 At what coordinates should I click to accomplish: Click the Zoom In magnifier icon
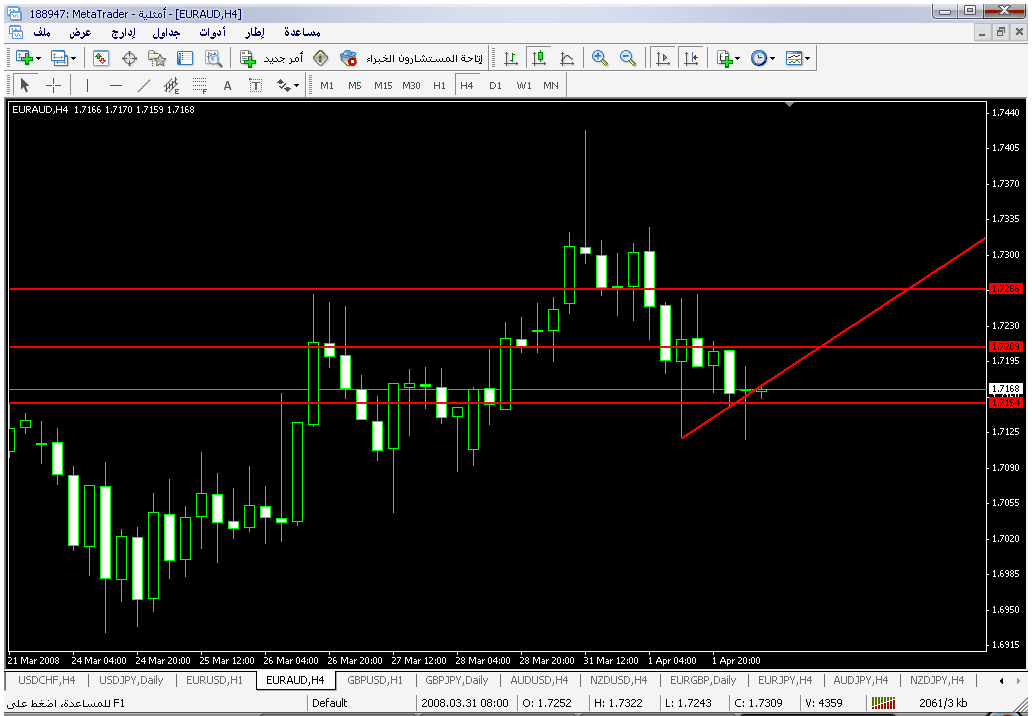600,58
